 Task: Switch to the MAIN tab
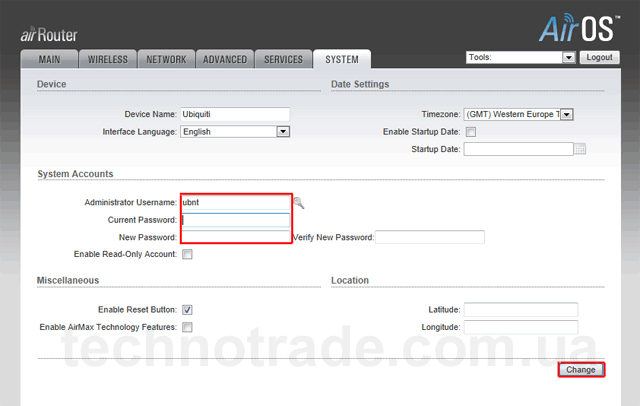pos(47,60)
